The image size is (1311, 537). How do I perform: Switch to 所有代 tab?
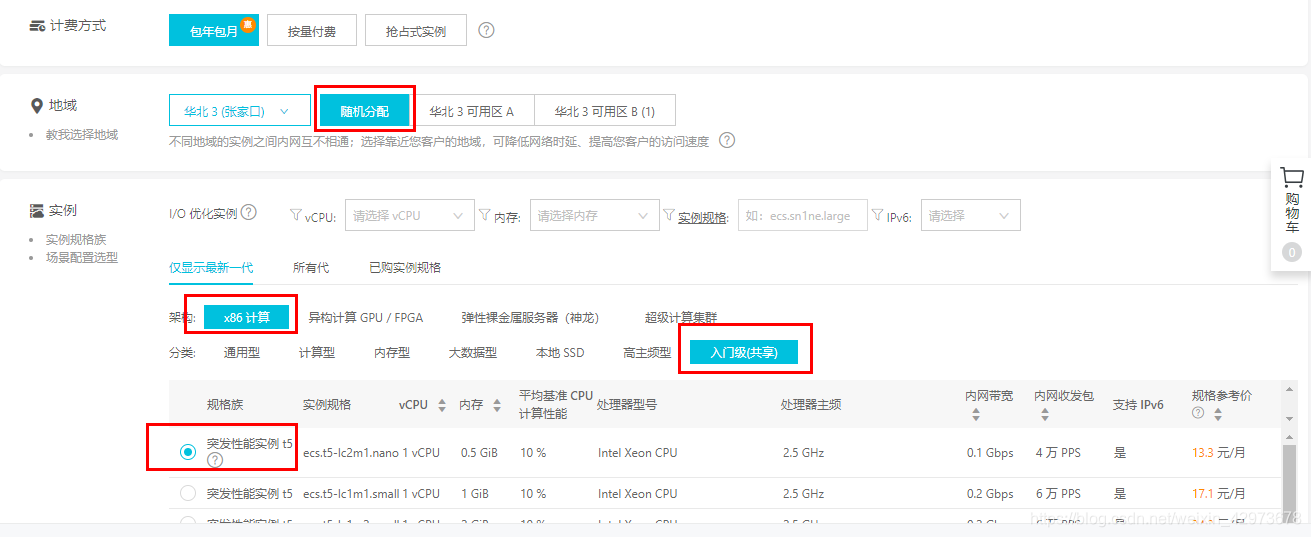(x=311, y=268)
